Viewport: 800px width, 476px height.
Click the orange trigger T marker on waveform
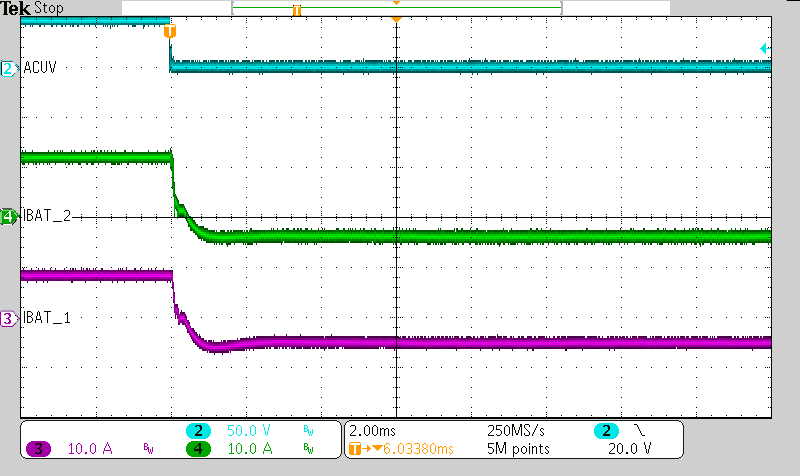[x=169, y=31]
